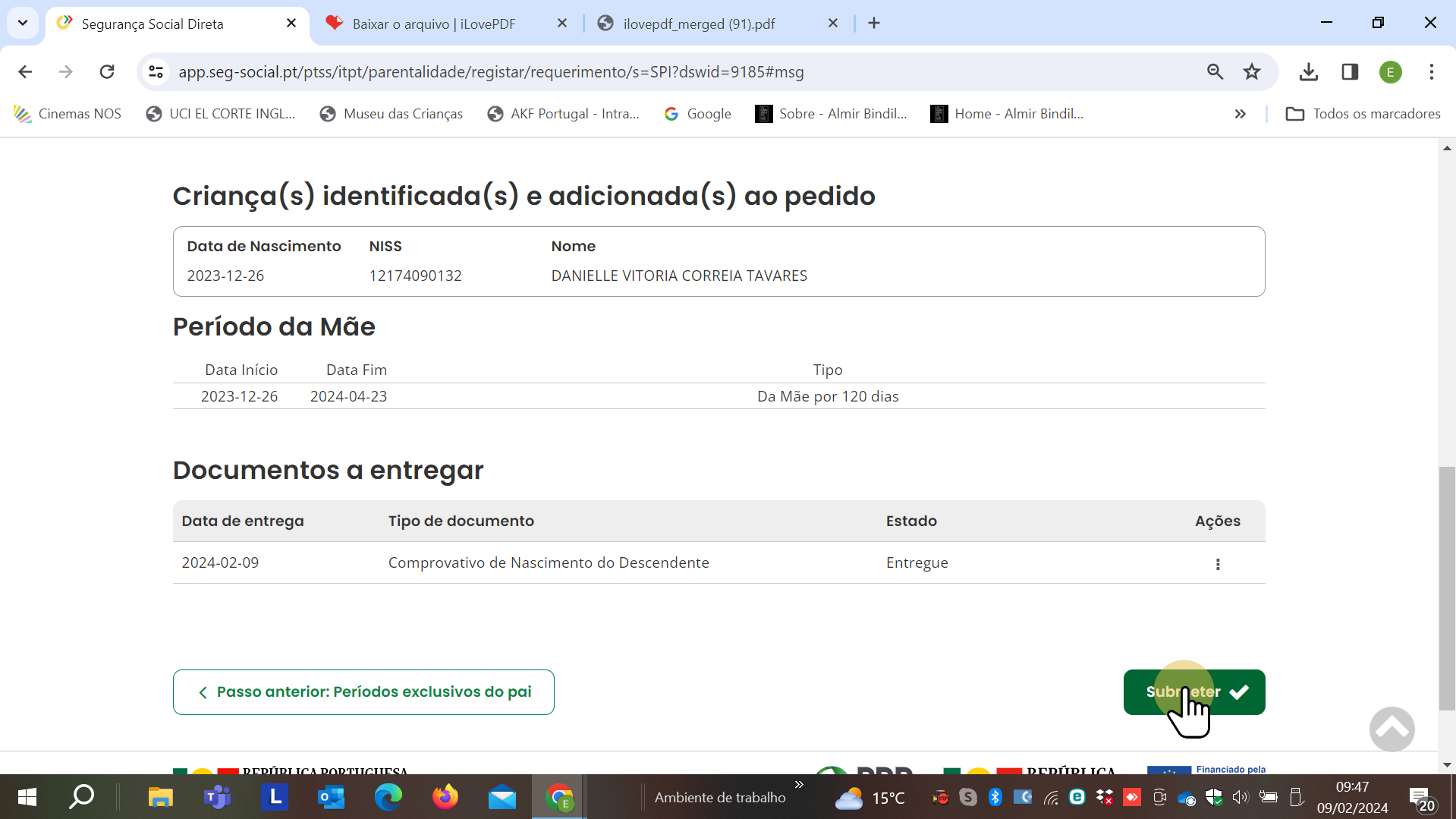The image size is (1456, 819).
Task: Click the scroll-to-top arrow circle
Action: [x=1392, y=729]
